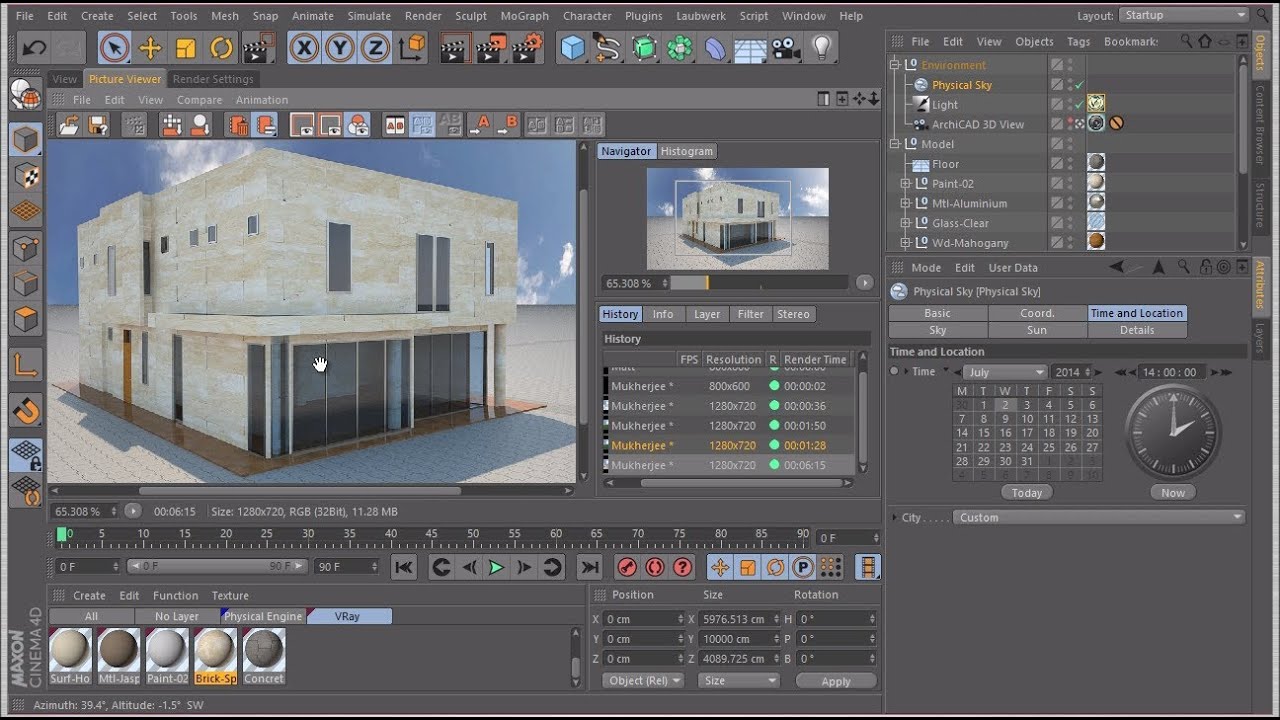
Task: Click the Apply button
Action: 835,681
